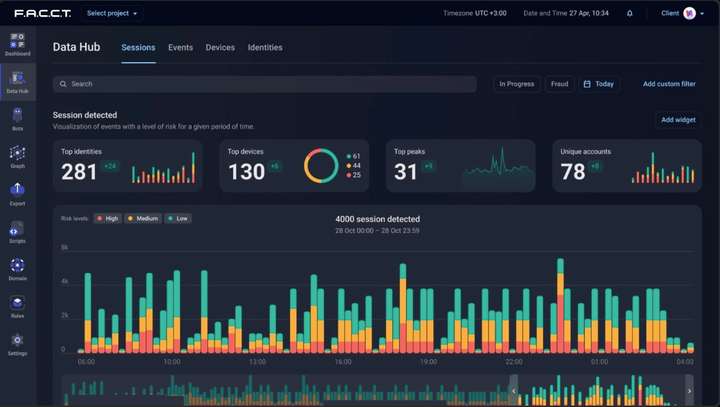This screenshot has width=720, height=407.
Task: Click the timeline range left handle
Action: tap(514, 389)
